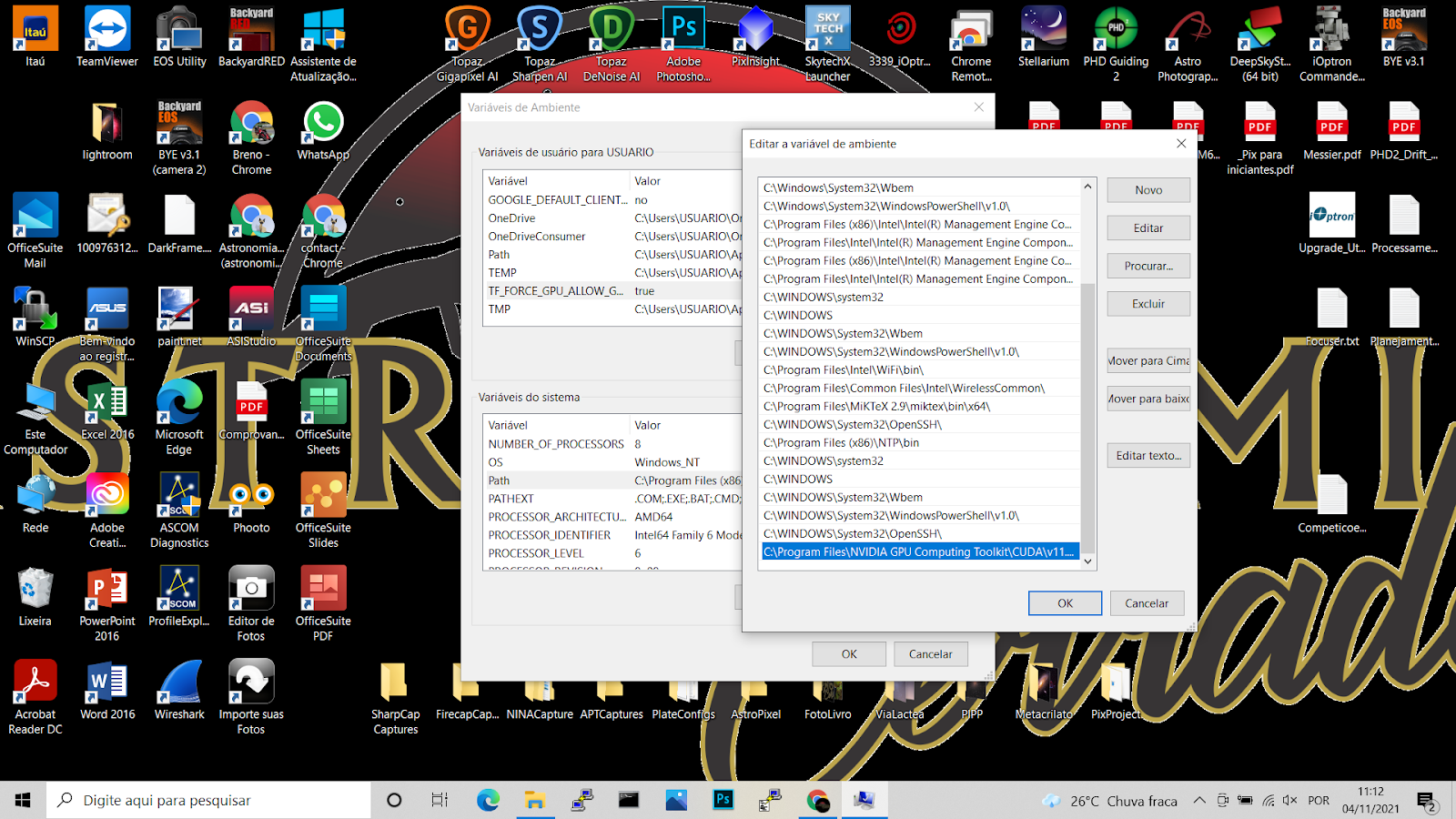This screenshot has height=819, width=1456.
Task: Click OK in Variáveis de Ambiente window
Action: click(849, 654)
